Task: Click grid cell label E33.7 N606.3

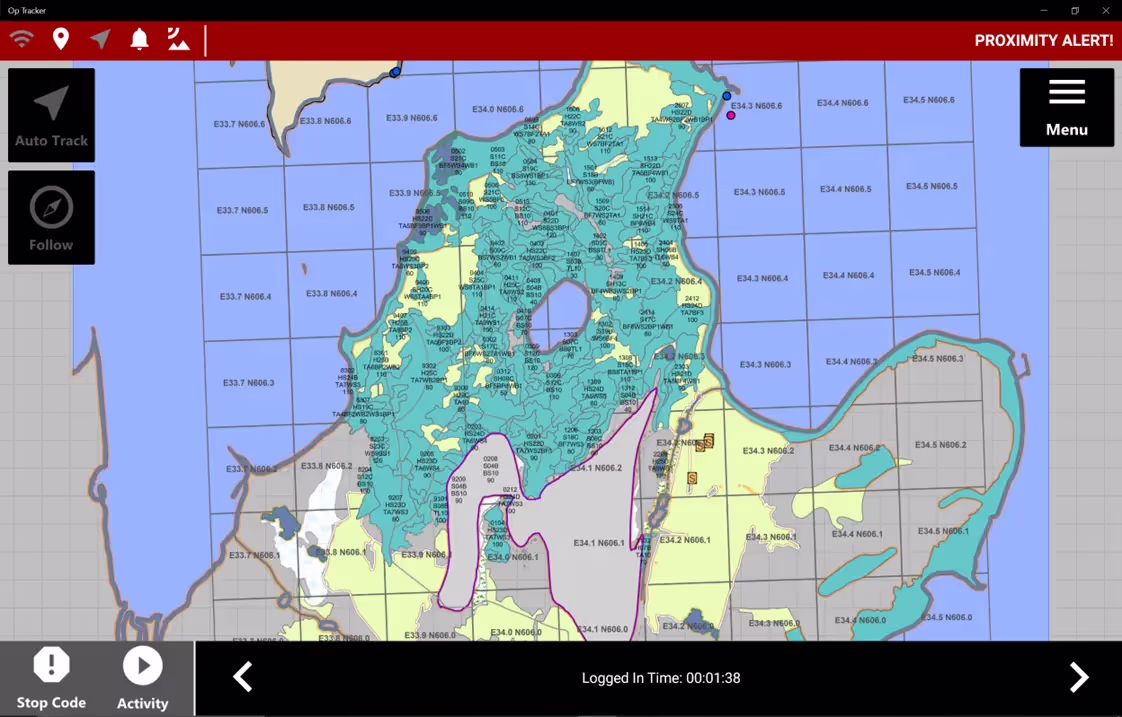Action: 248,383
